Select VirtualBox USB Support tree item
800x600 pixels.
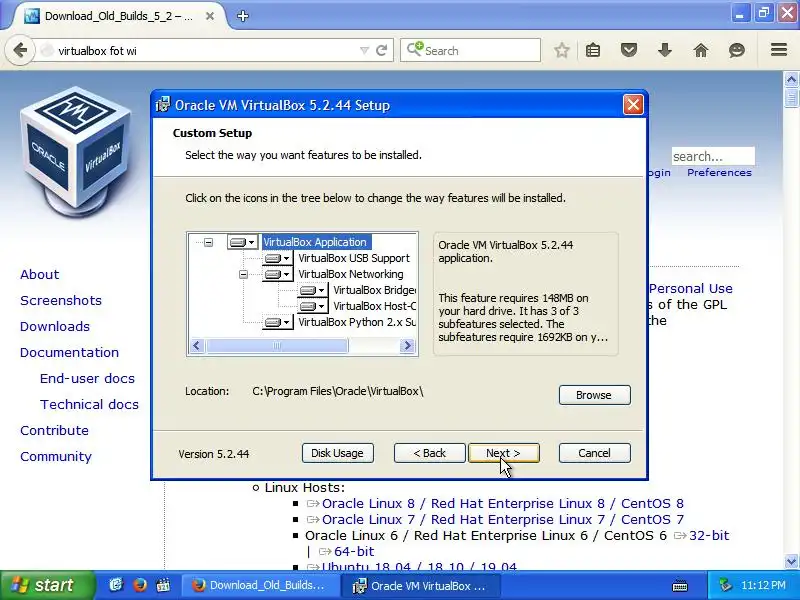click(354, 258)
